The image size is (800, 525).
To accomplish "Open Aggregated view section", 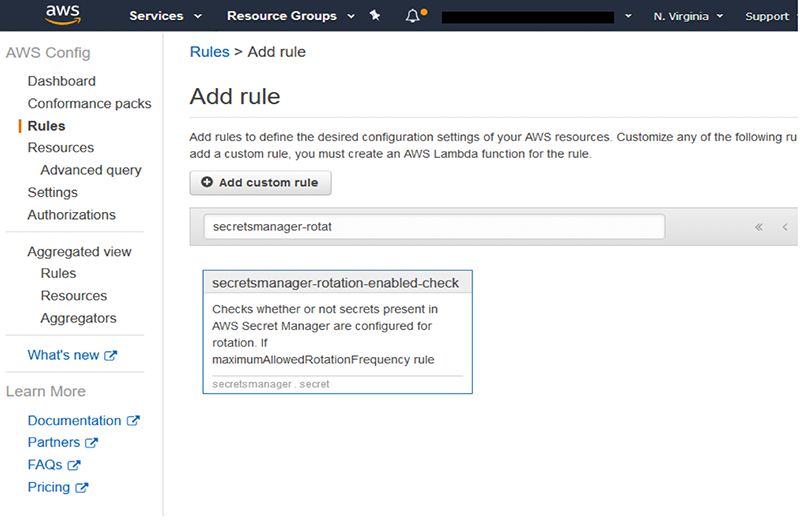I will 79,252.
